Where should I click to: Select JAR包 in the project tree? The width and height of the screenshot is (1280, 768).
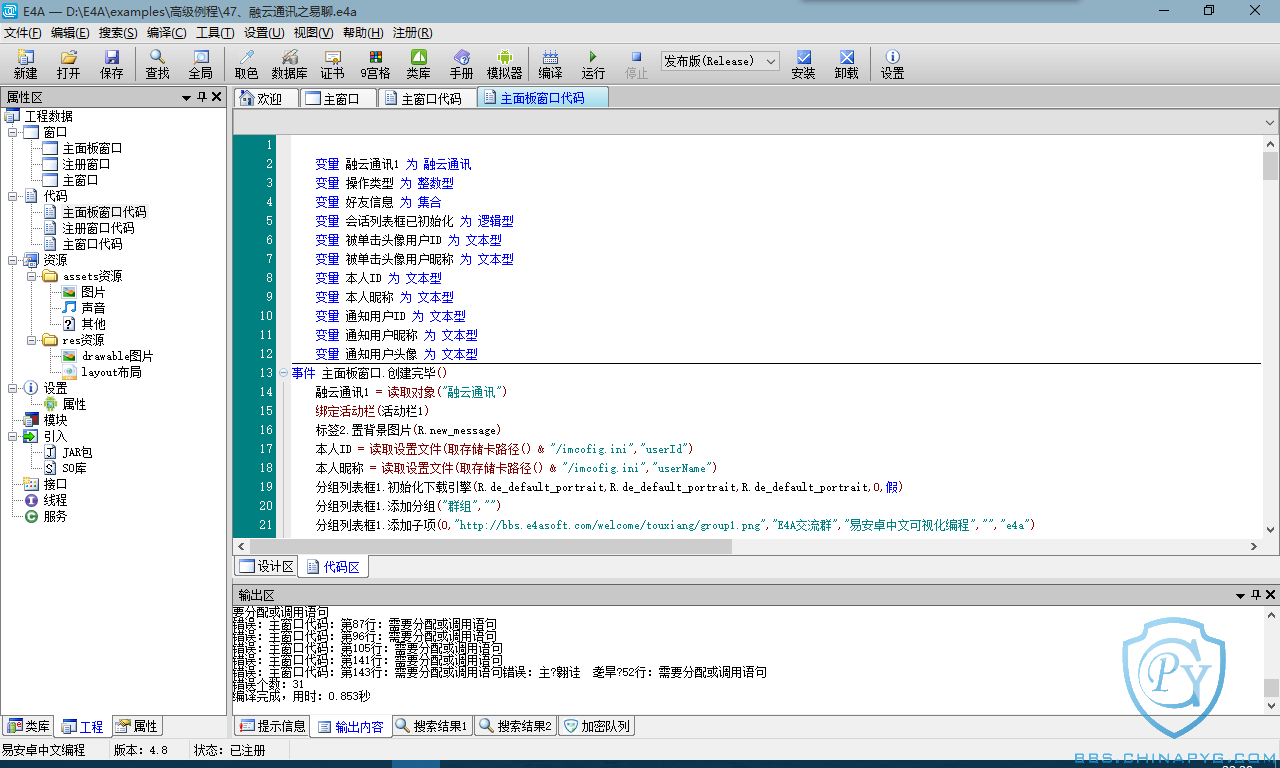[77, 452]
